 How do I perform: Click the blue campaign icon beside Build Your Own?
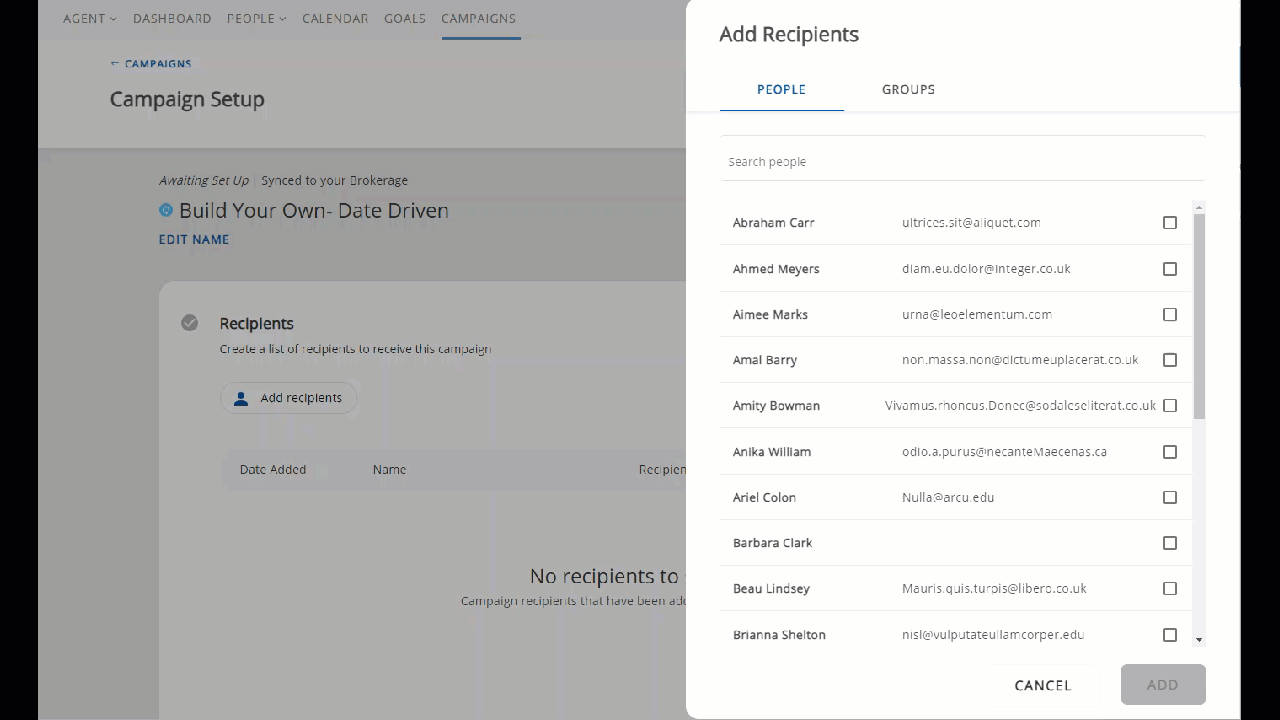(166, 211)
